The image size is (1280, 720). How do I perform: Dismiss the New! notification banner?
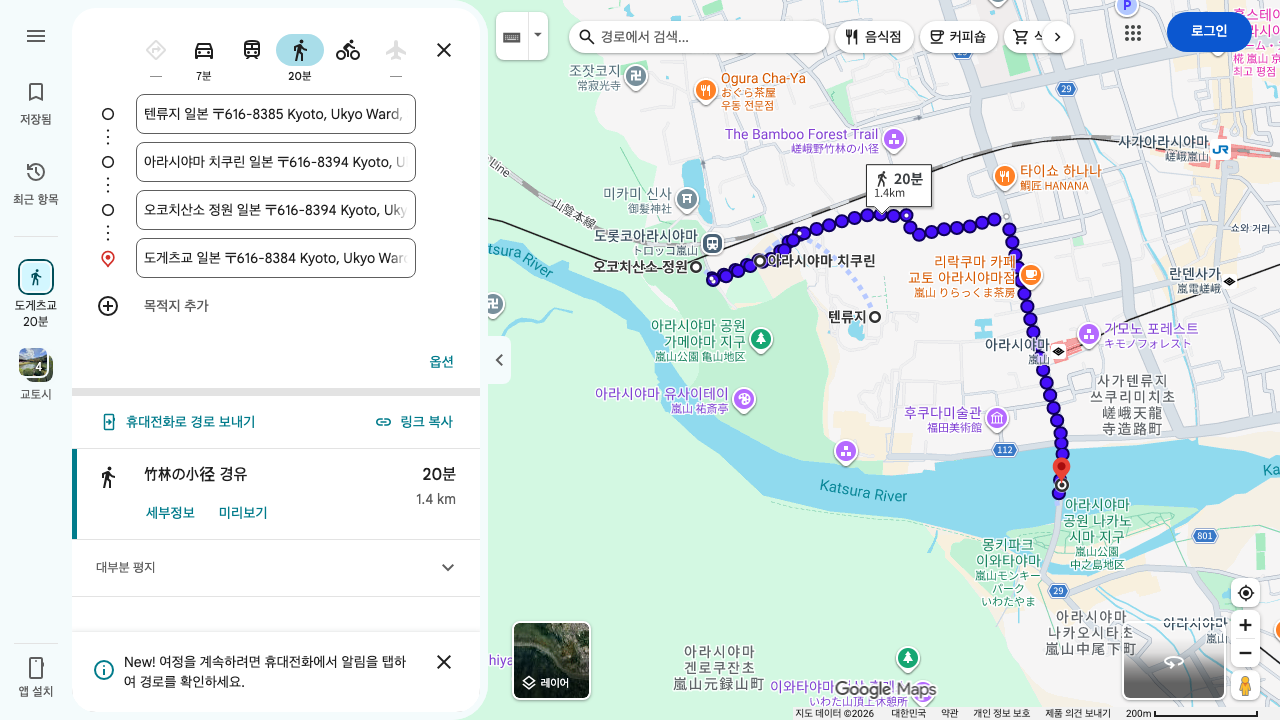pos(444,662)
